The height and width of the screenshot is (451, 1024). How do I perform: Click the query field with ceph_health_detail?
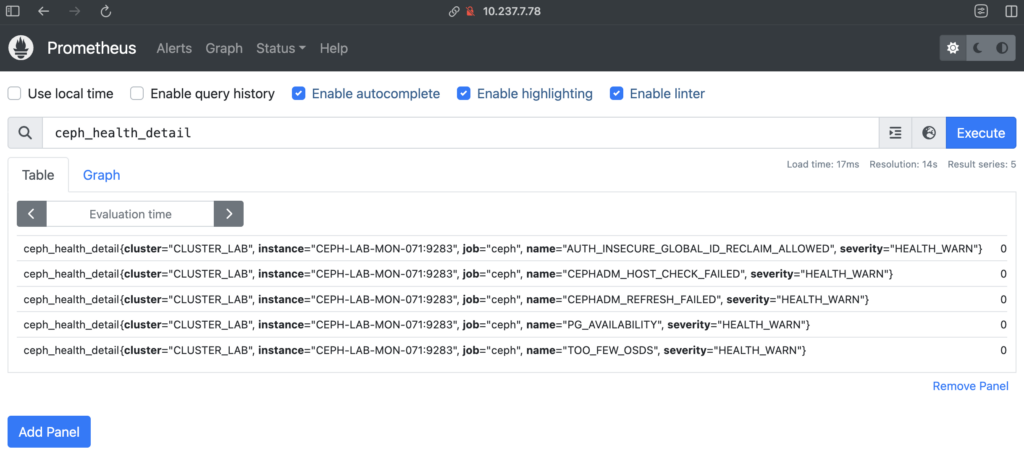coord(460,133)
